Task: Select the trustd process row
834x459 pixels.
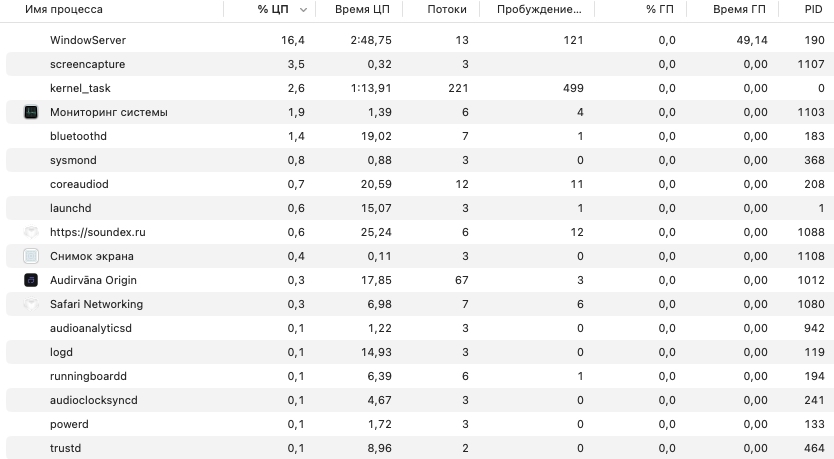Action: (65, 448)
